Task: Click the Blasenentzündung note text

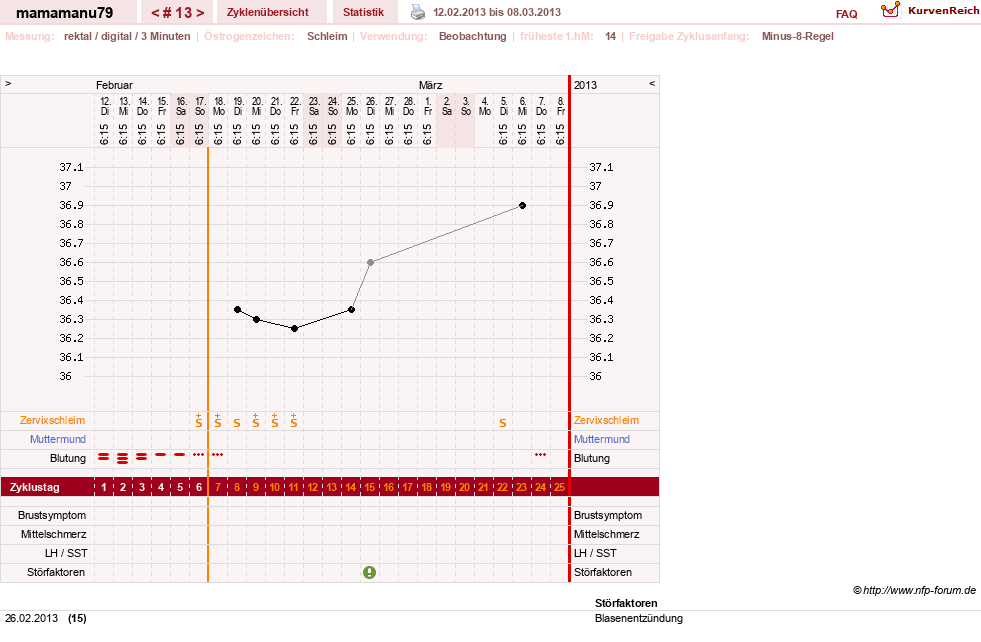Action: (x=639, y=618)
